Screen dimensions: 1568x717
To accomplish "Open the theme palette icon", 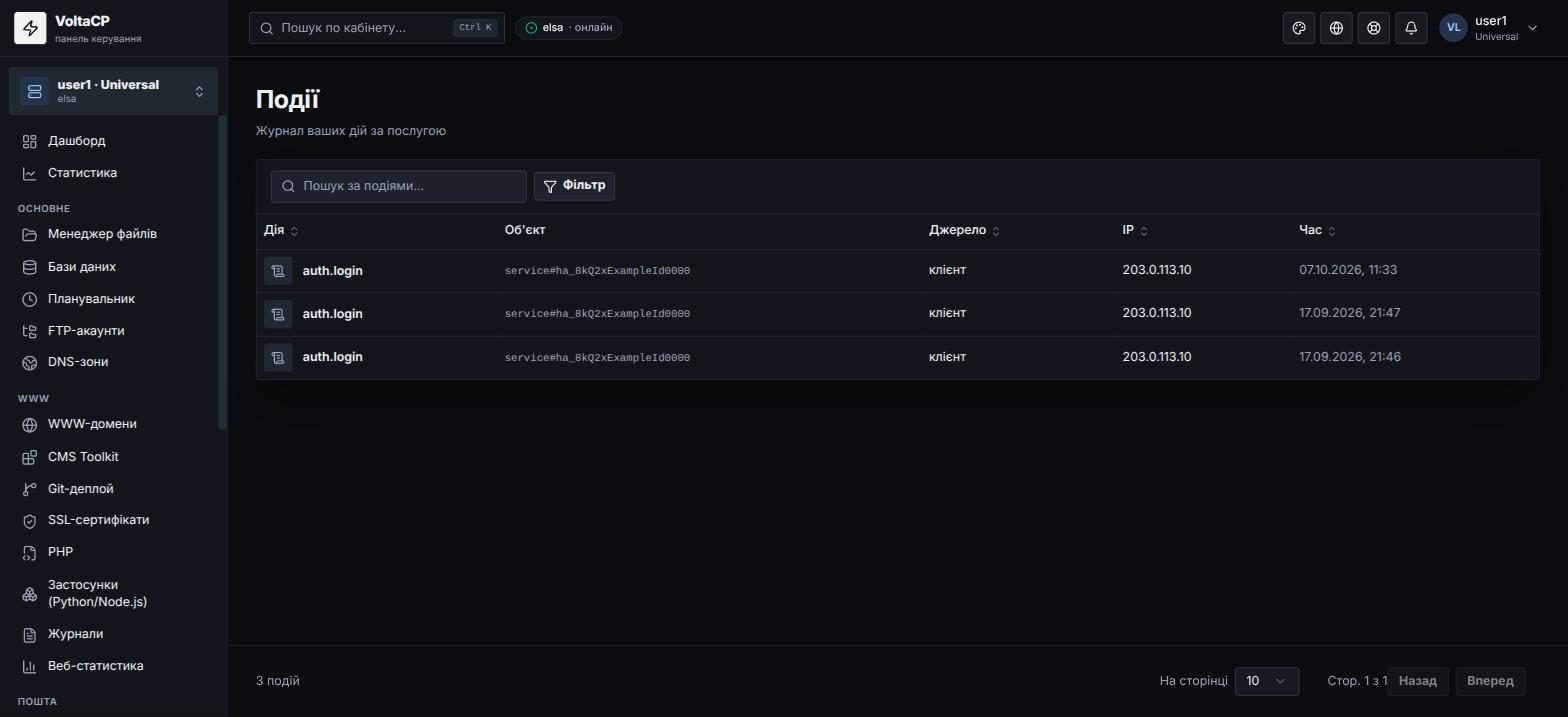I will [x=1299, y=28].
